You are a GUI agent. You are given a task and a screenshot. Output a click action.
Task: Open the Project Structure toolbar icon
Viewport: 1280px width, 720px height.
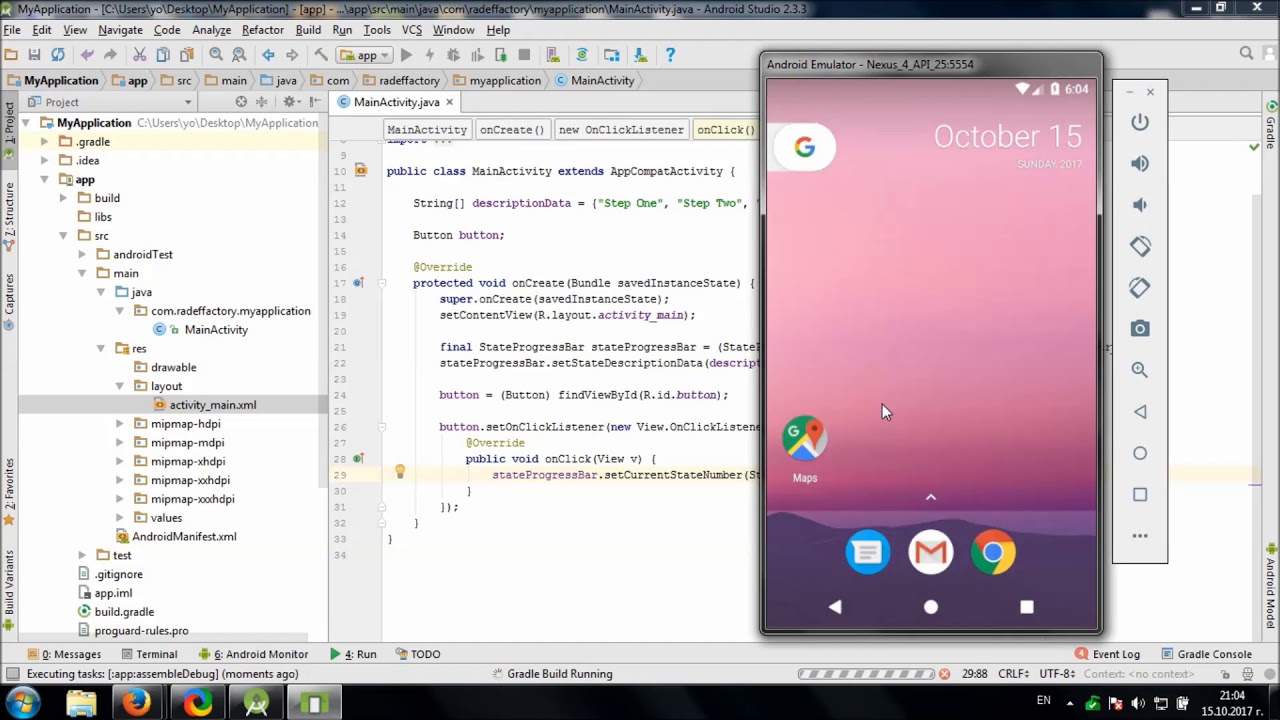point(612,55)
